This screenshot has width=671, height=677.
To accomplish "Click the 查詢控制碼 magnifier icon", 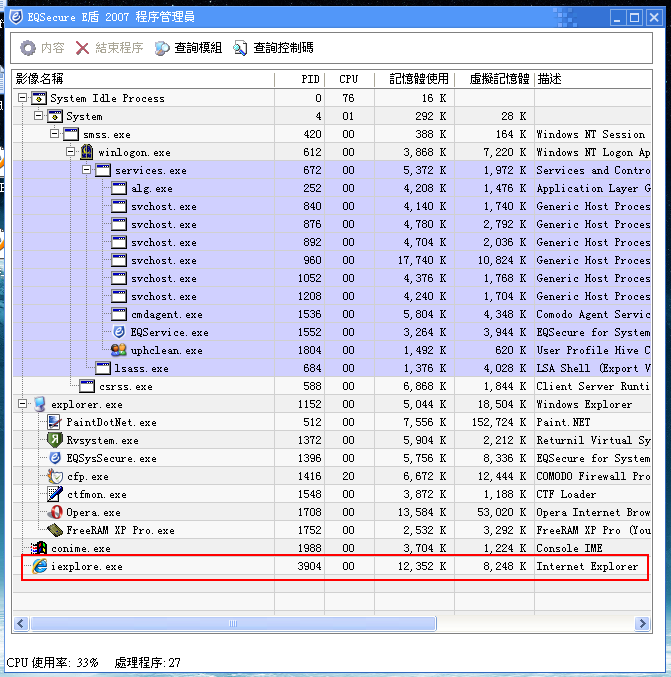I will [240, 48].
